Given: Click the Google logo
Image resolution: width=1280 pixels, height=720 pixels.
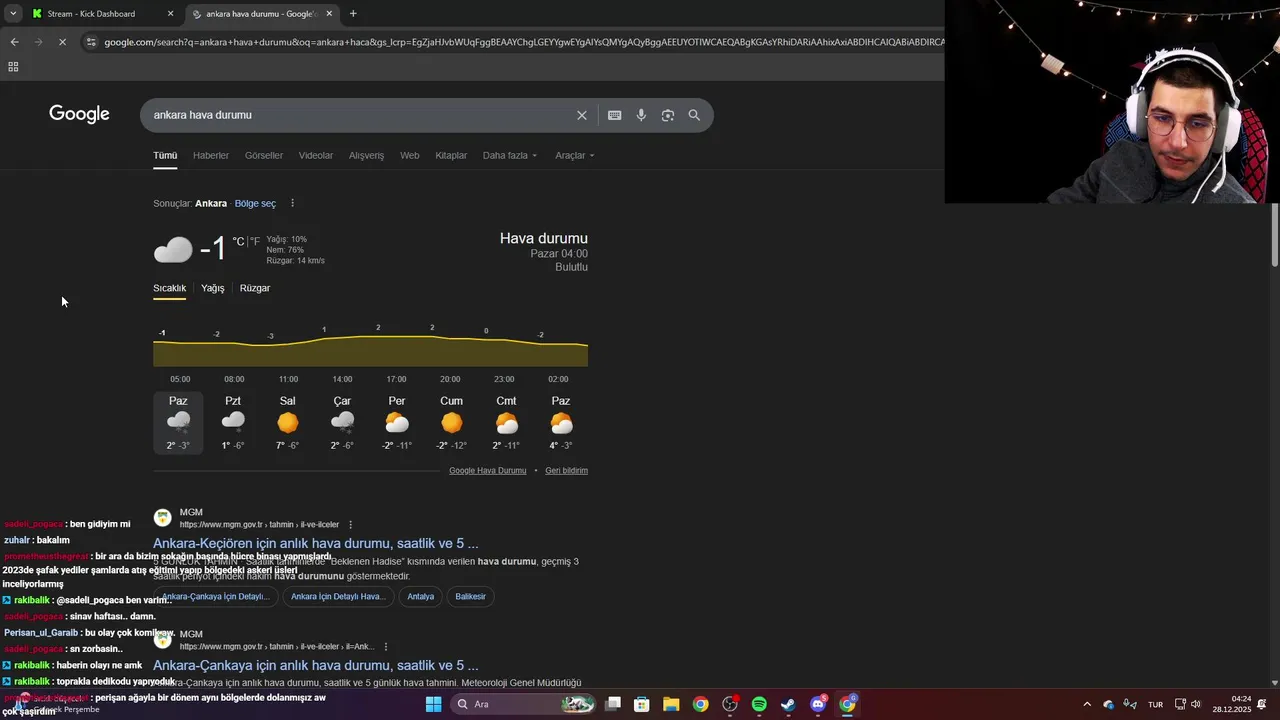Looking at the screenshot, I should (x=79, y=114).
